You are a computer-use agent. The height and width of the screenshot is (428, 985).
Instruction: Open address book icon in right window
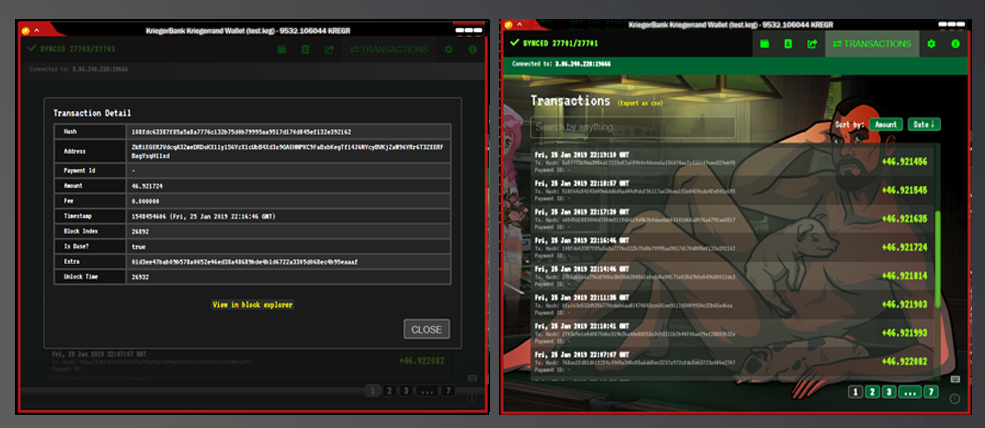[x=788, y=44]
